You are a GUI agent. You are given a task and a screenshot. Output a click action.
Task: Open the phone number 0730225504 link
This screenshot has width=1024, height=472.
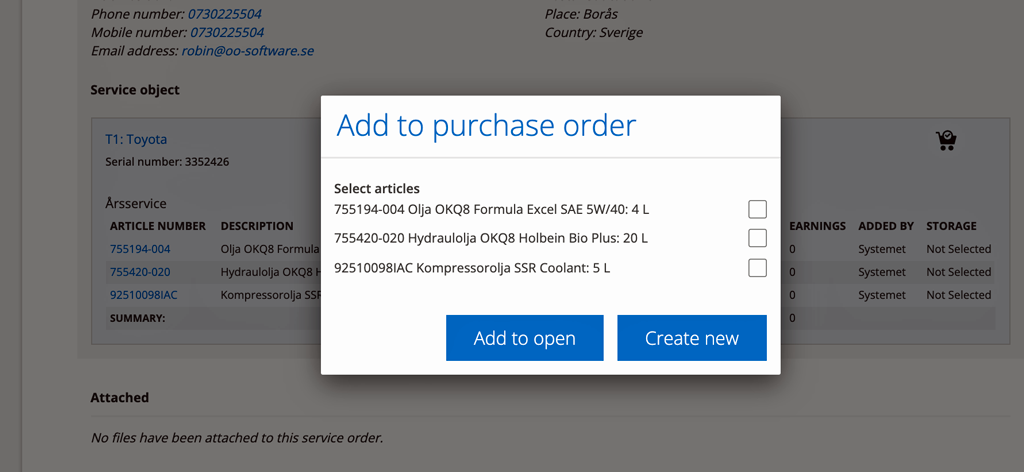pyautogui.click(x=225, y=14)
